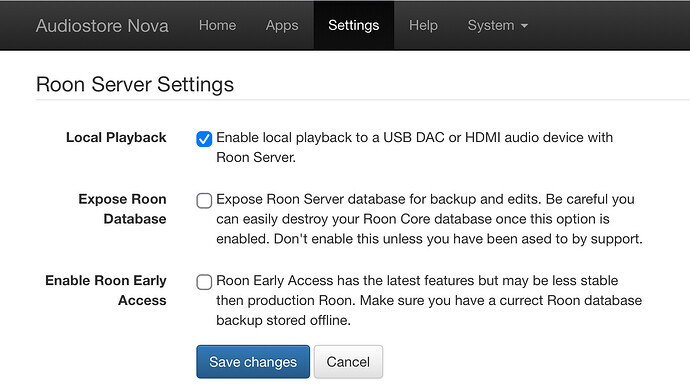Open the Help page
This screenshot has height=388, width=690.
coord(423,26)
